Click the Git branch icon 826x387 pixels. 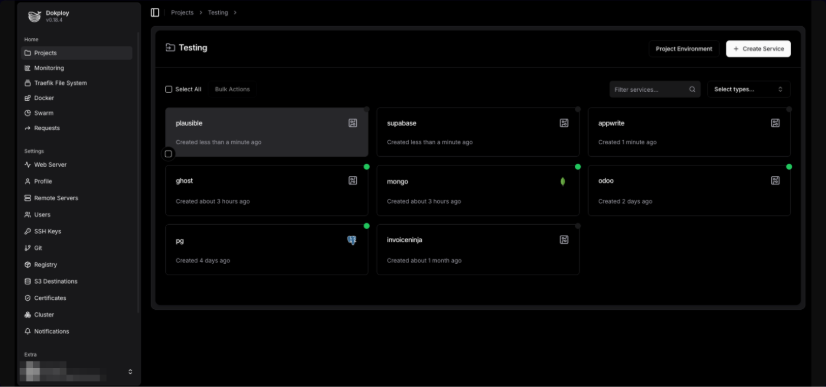click(28, 248)
